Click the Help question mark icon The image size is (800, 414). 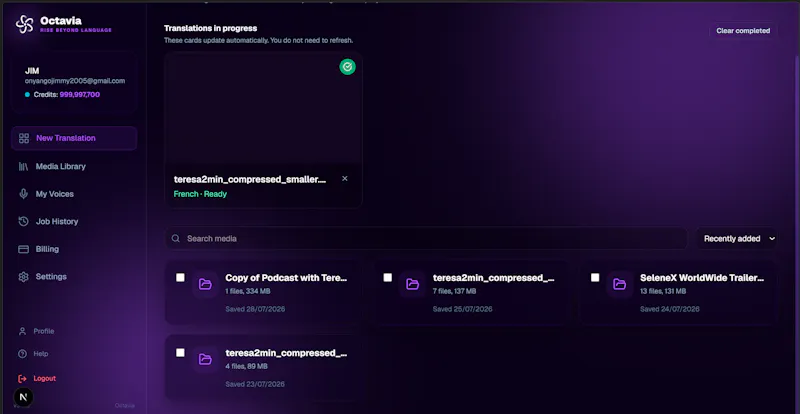[22, 354]
